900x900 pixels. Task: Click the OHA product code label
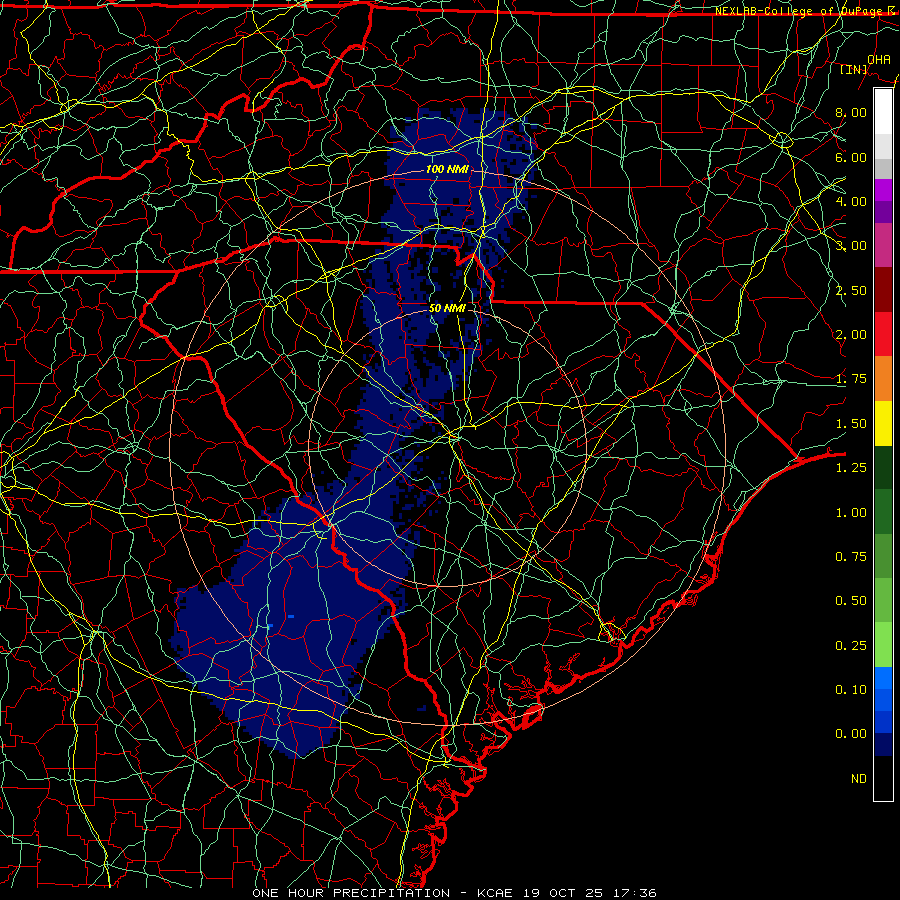pyautogui.click(x=879, y=60)
